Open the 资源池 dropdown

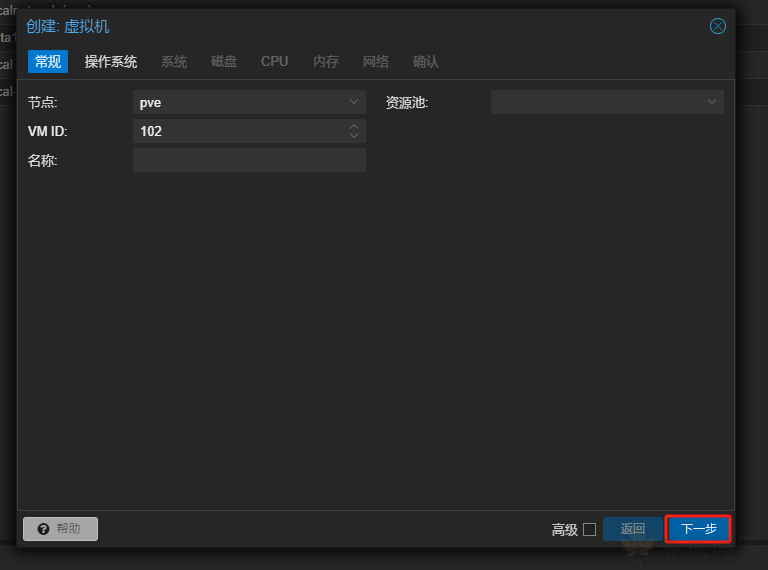tap(607, 102)
